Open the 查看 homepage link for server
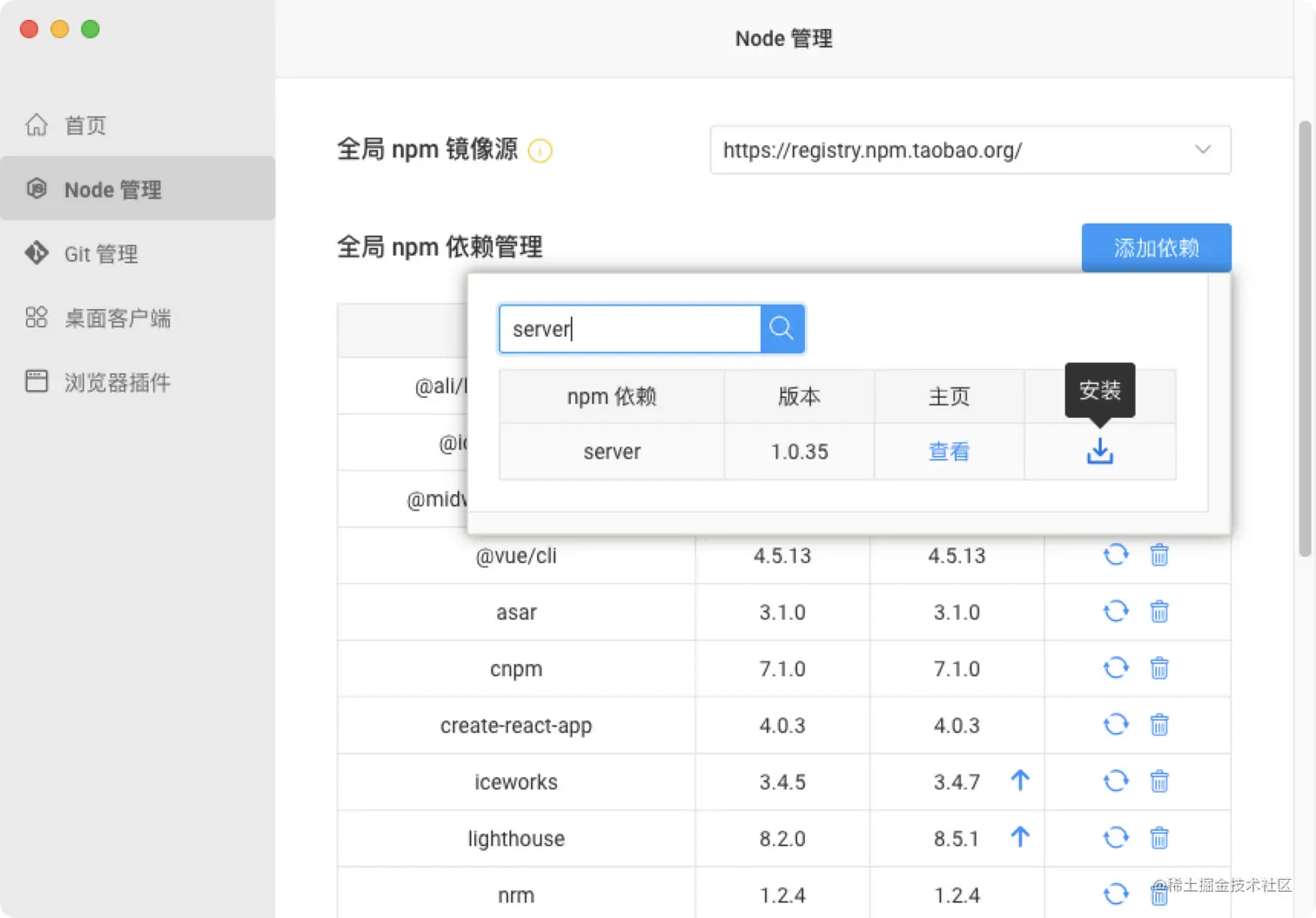The width and height of the screenshot is (1316, 918). point(949,452)
